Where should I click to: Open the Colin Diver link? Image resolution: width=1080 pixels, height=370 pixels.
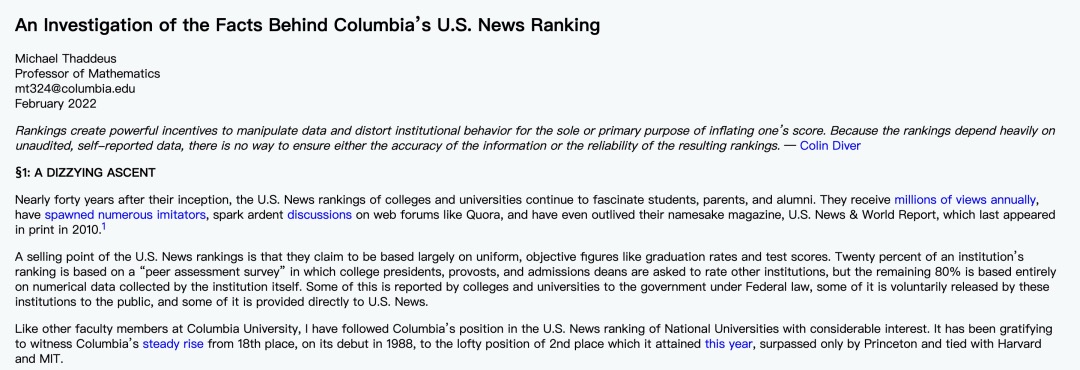[831, 146]
